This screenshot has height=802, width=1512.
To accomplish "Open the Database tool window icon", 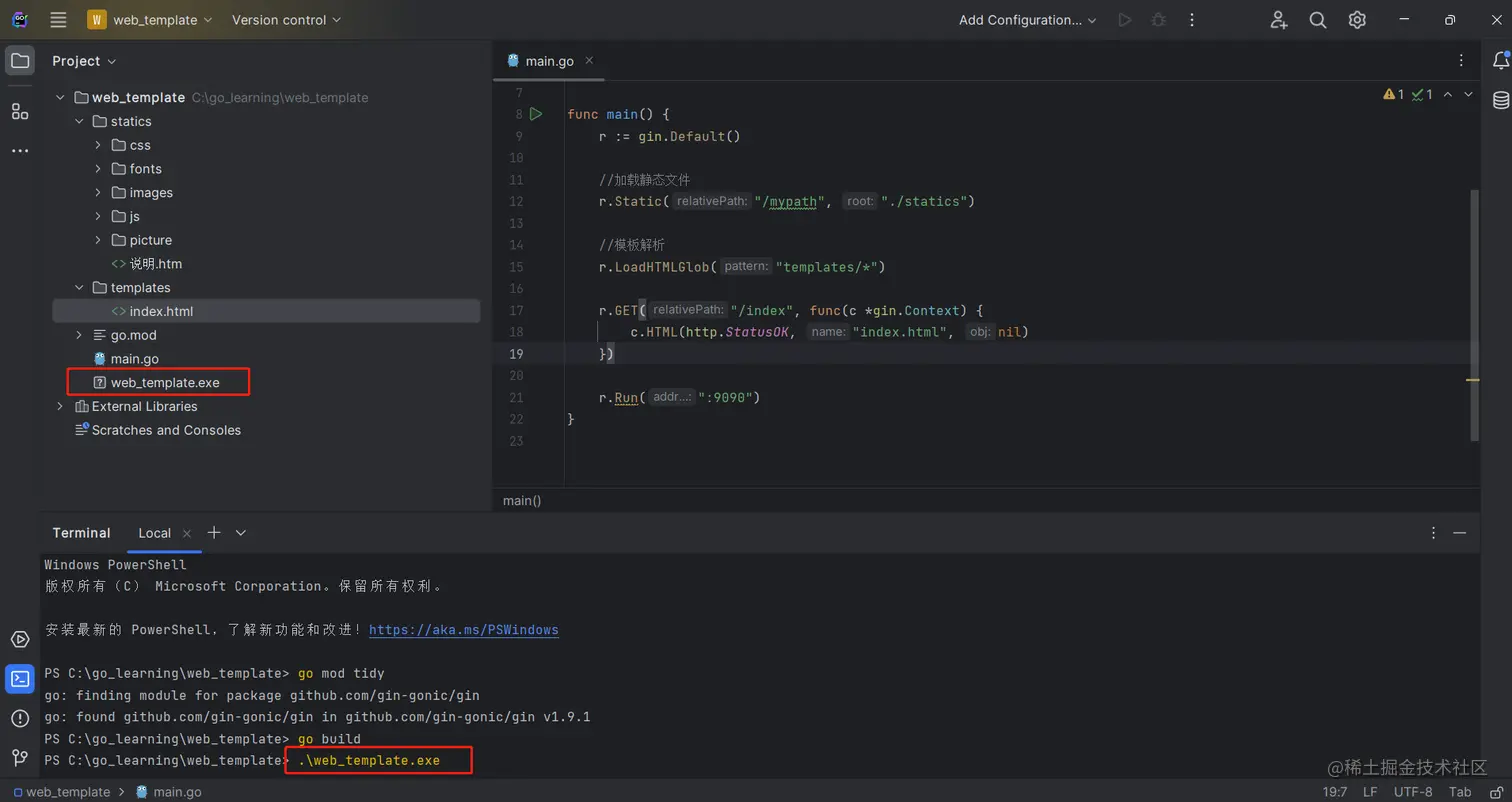I will [1501, 100].
